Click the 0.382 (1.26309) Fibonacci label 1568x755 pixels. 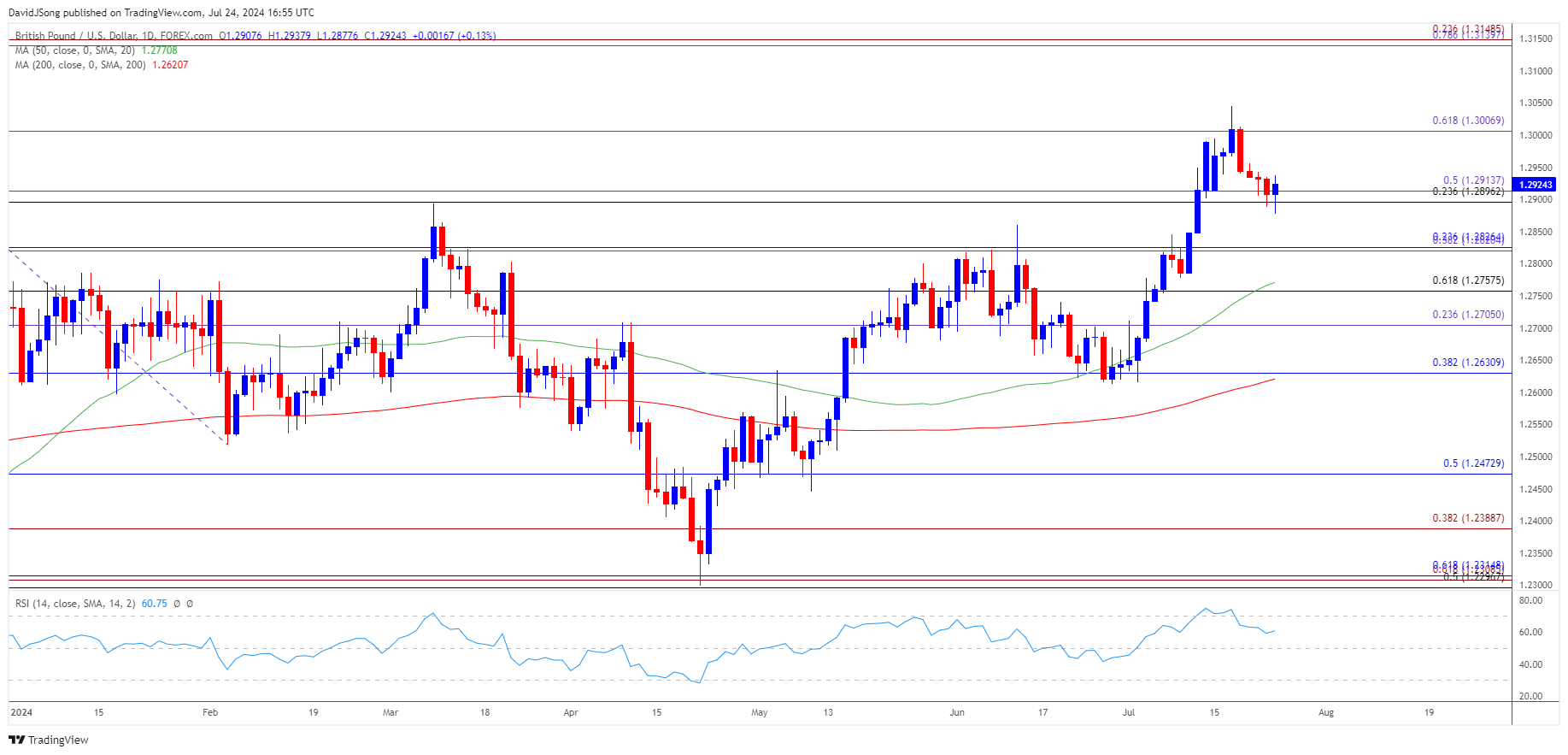click(1468, 363)
